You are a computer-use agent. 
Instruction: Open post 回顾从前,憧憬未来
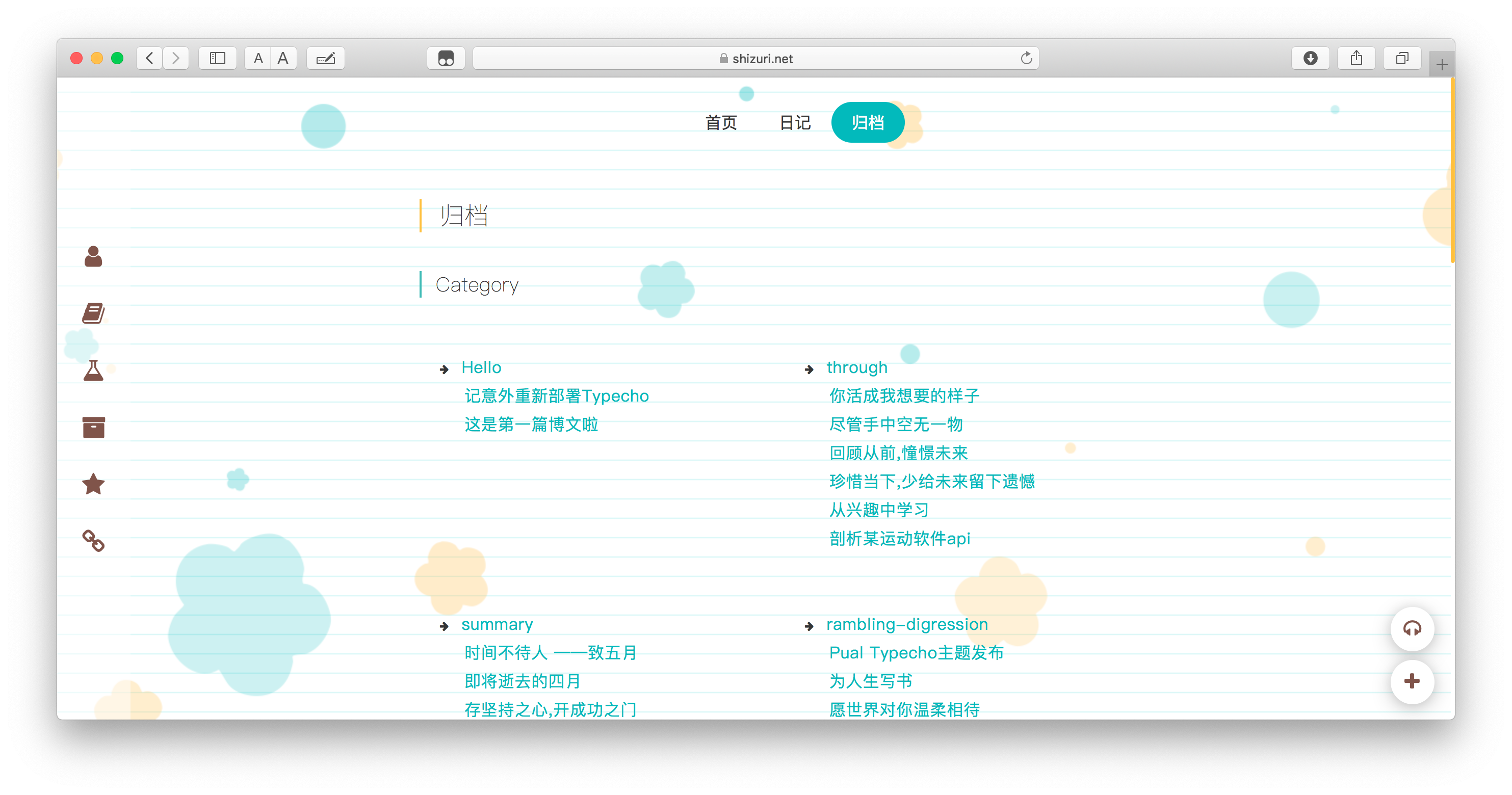(x=899, y=453)
